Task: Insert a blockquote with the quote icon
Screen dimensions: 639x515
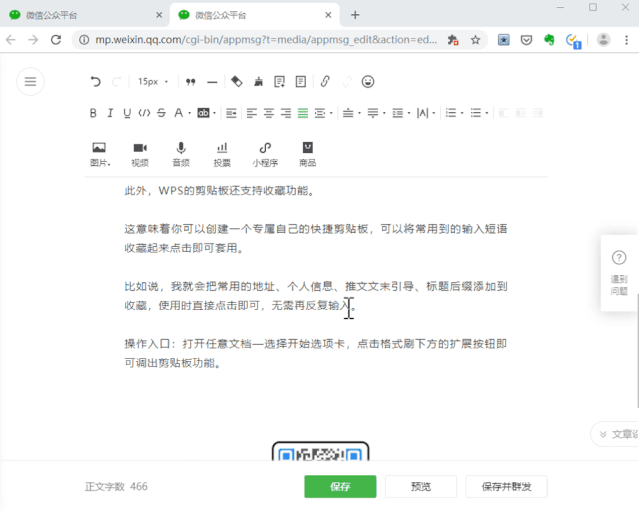Action: pyautogui.click(x=190, y=82)
